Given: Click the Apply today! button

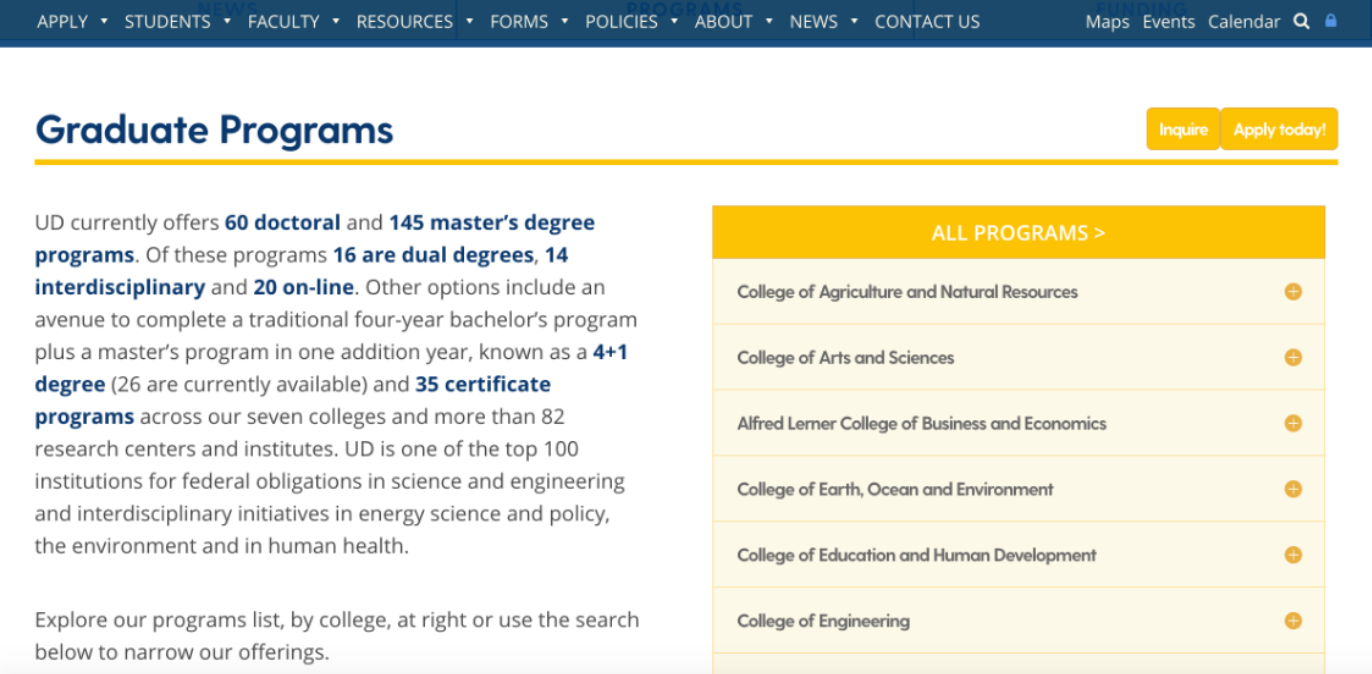Looking at the screenshot, I should coord(1279,129).
